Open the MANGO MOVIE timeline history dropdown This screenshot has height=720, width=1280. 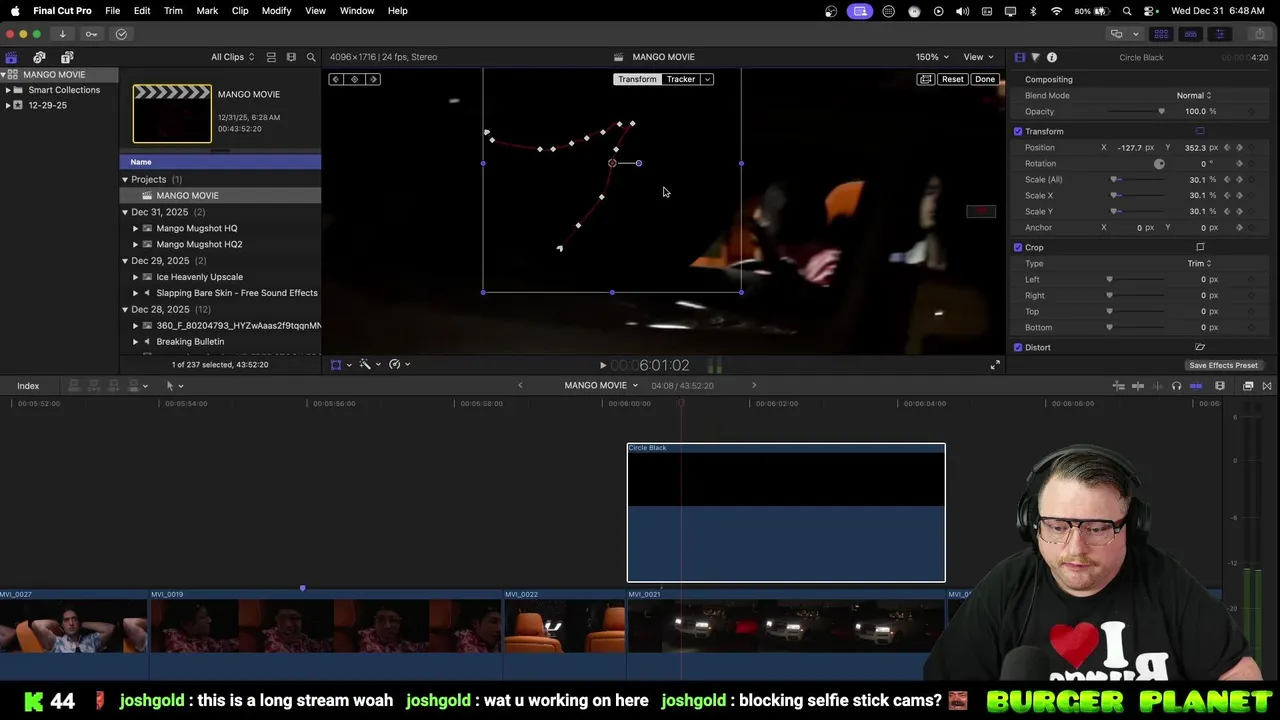[x=601, y=385]
